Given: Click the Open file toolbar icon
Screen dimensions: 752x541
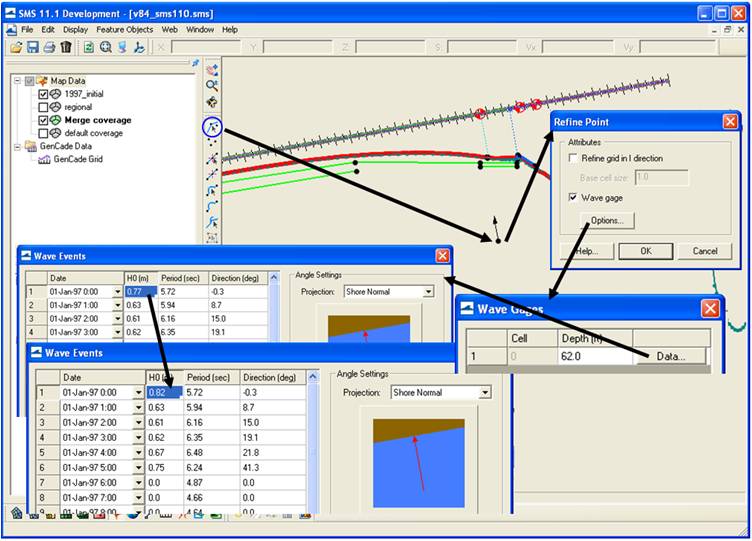Looking at the screenshot, I should point(16,47).
